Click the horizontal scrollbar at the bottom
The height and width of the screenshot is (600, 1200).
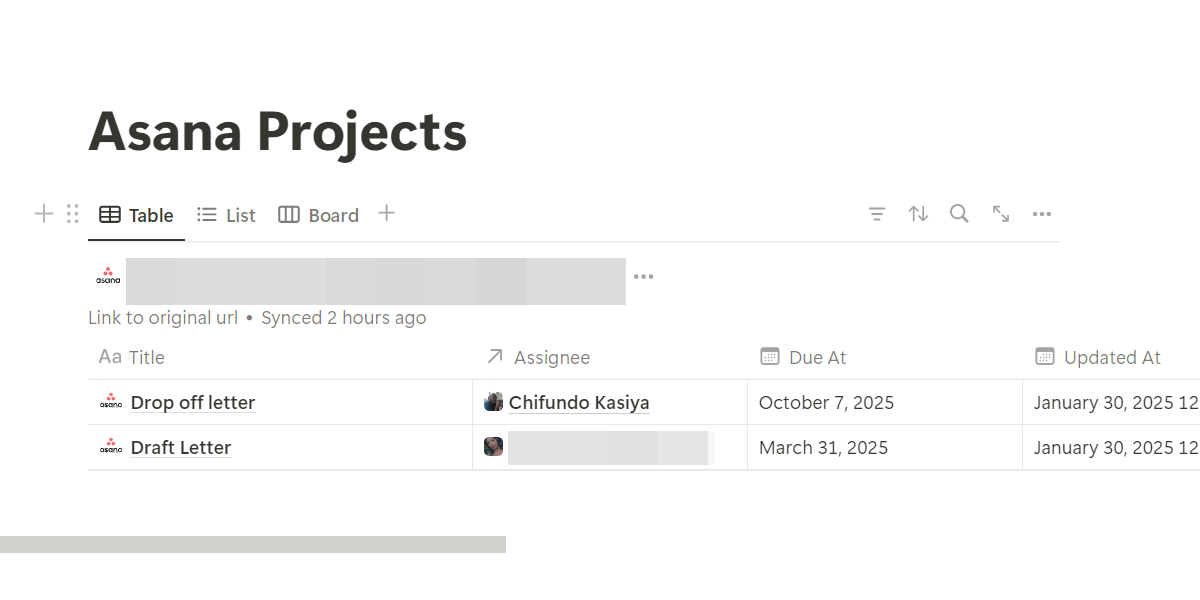point(253,544)
